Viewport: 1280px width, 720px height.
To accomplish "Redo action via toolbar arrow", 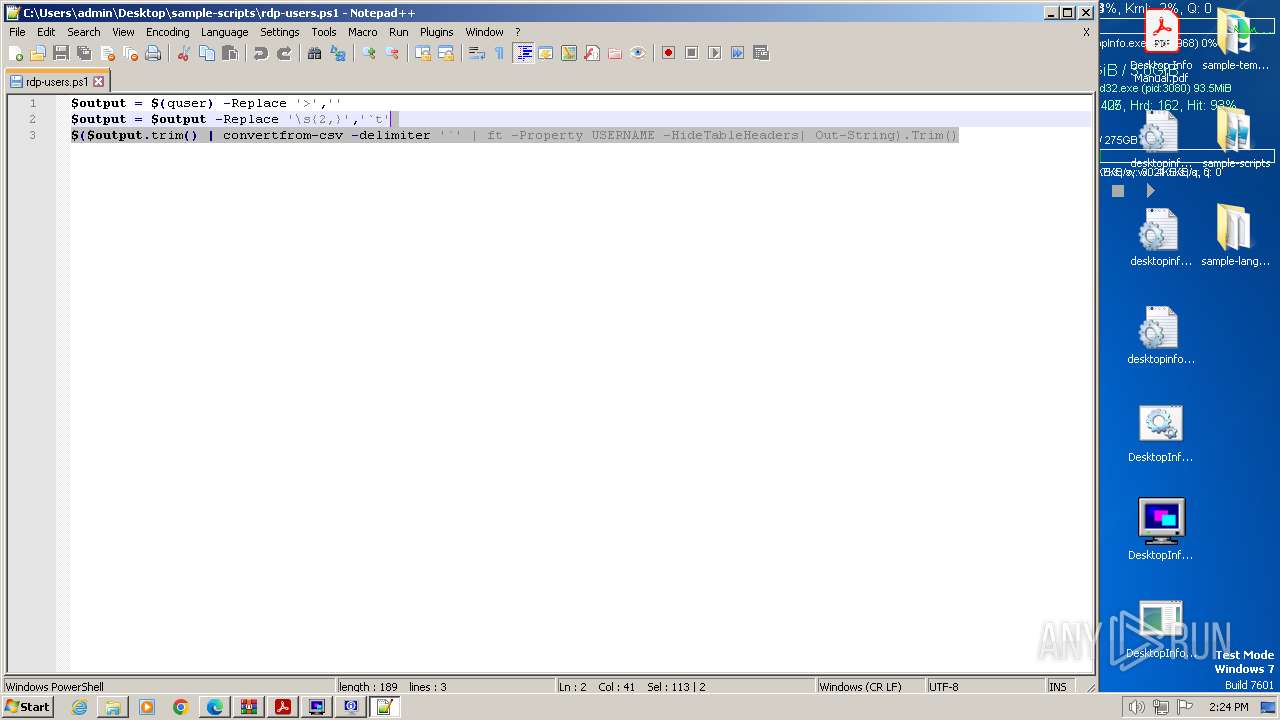I will (284, 53).
